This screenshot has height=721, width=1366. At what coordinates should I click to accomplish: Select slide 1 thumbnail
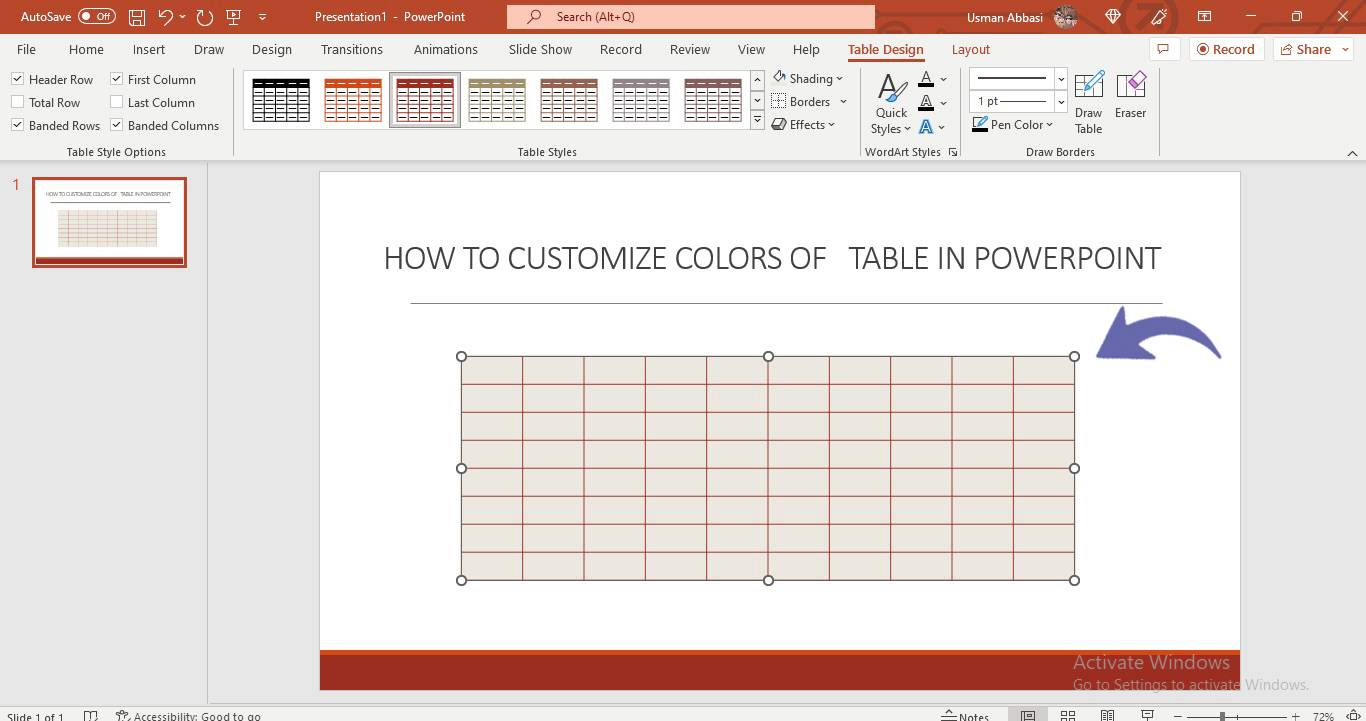pyautogui.click(x=109, y=222)
